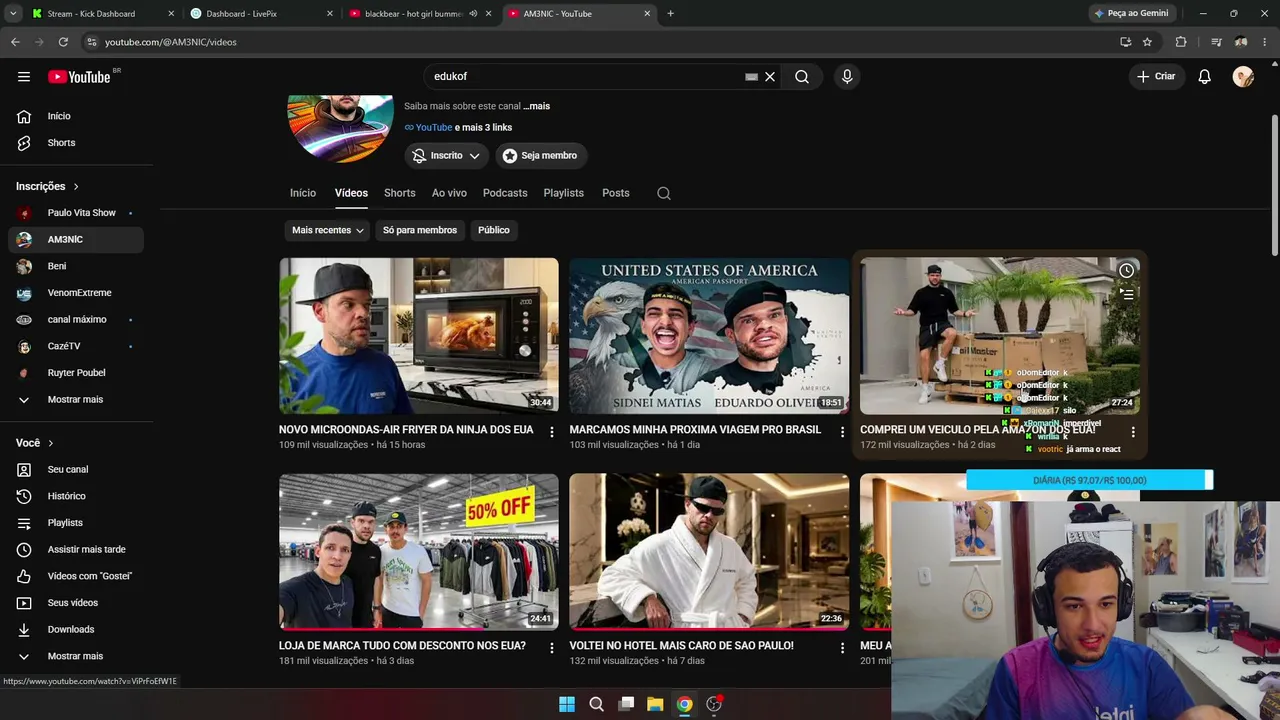Screen dimensions: 1280x720
Task: Play VOLTEI NO HOTEL MAIS CARO thumbnail
Action: (x=709, y=552)
